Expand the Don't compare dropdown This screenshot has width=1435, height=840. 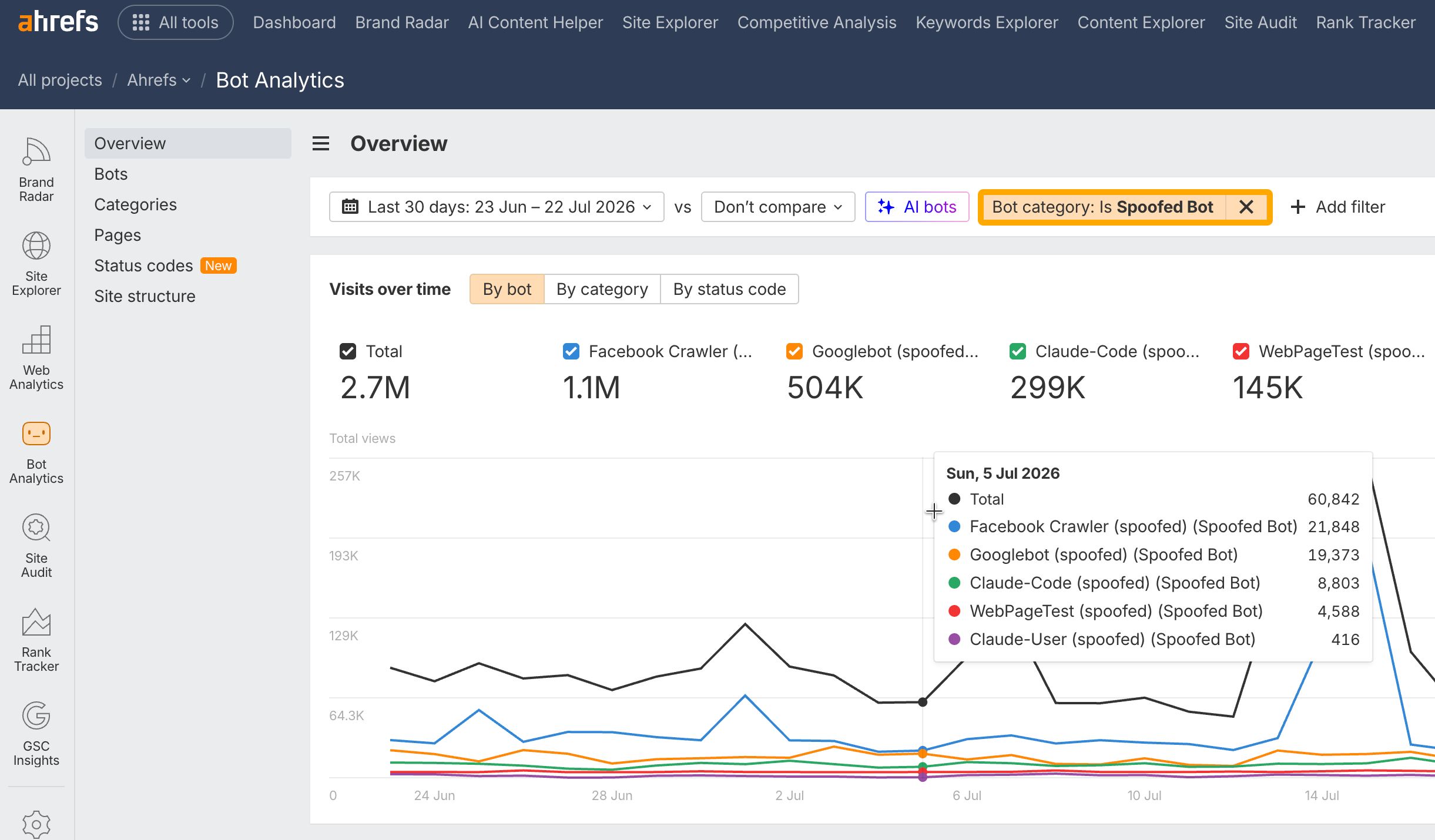coord(778,207)
